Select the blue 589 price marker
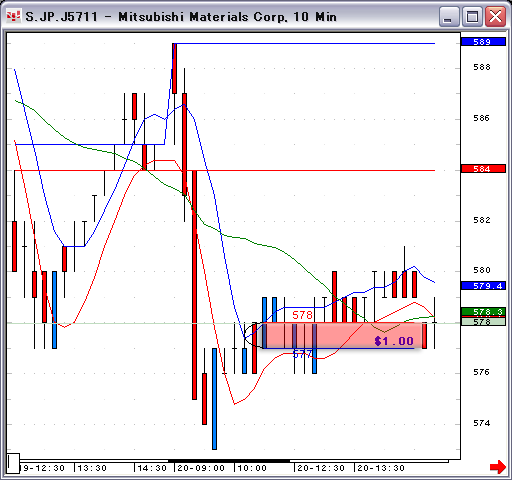The width and height of the screenshot is (512, 480). [x=483, y=42]
